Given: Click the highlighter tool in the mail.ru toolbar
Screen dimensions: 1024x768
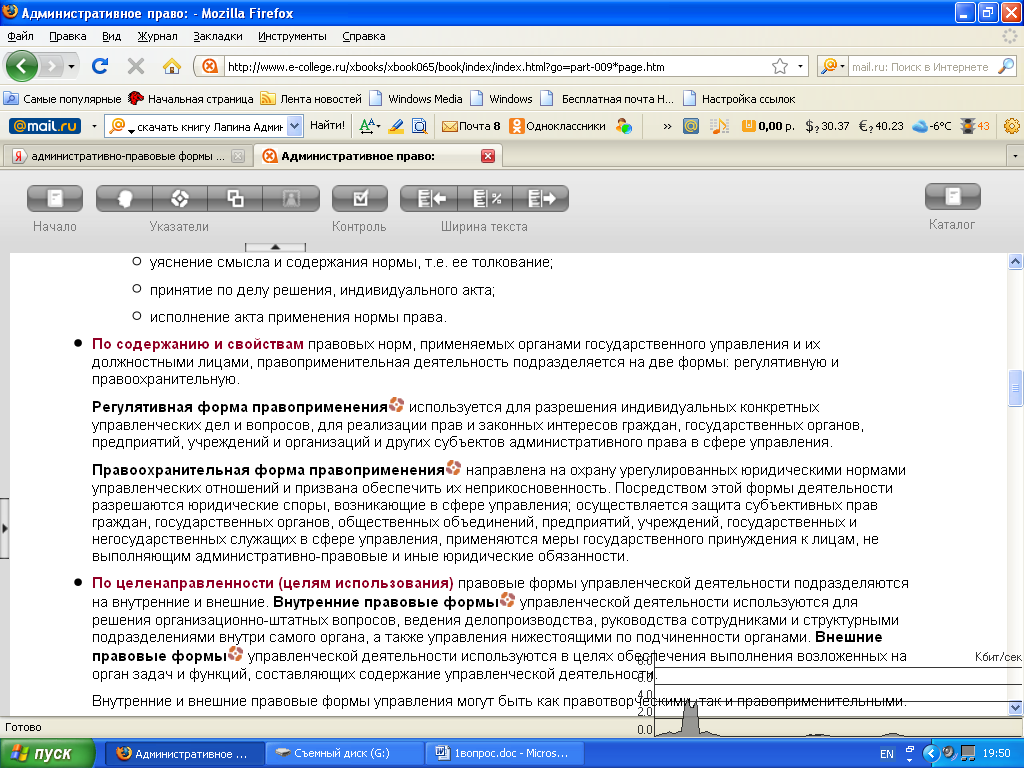Looking at the screenshot, I should tap(396, 126).
